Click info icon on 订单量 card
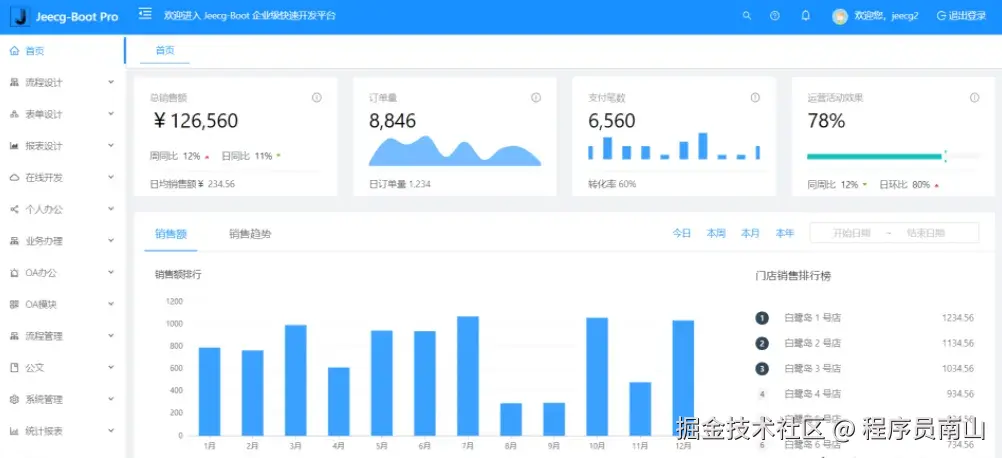 [x=536, y=98]
